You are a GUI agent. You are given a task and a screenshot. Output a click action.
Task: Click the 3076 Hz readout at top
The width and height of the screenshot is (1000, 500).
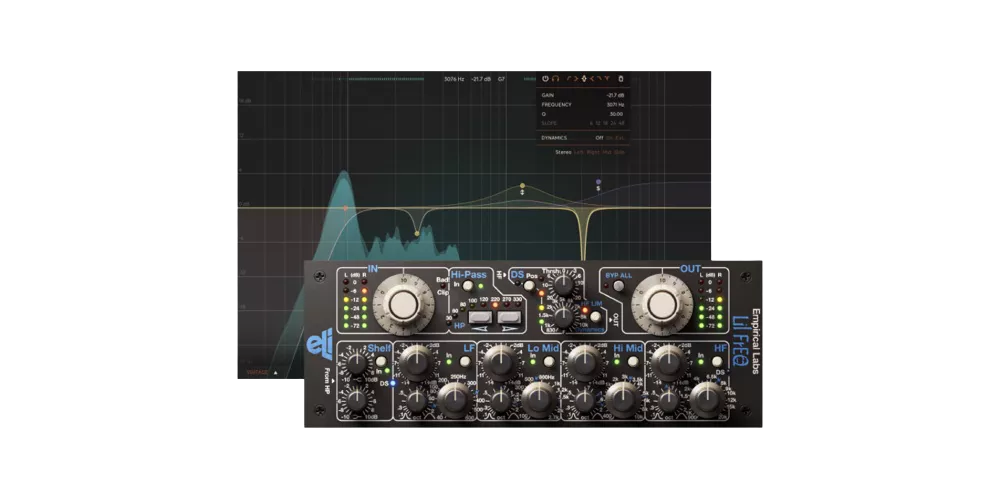(455, 79)
